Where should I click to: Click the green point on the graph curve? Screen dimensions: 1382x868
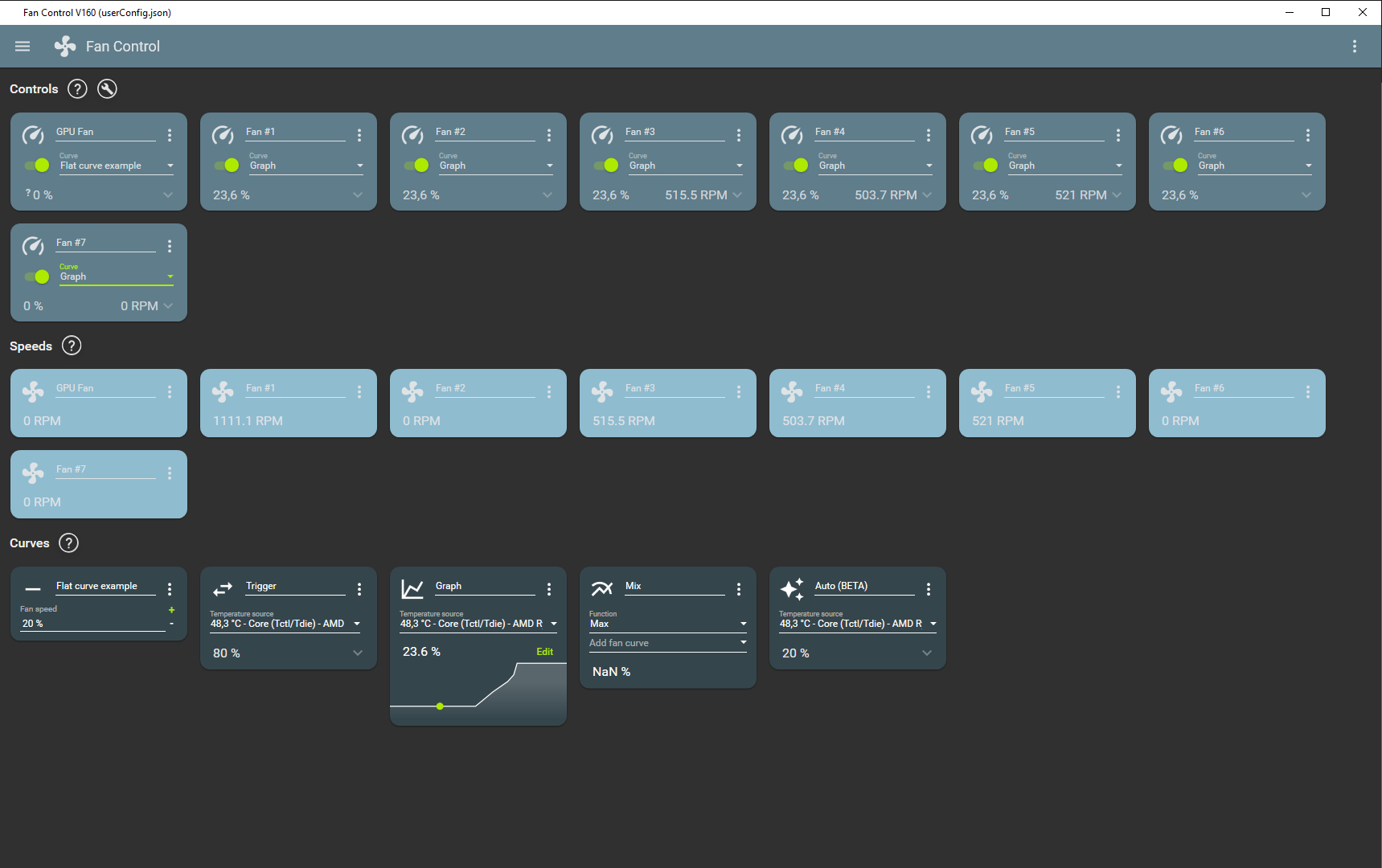click(x=440, y=706)
